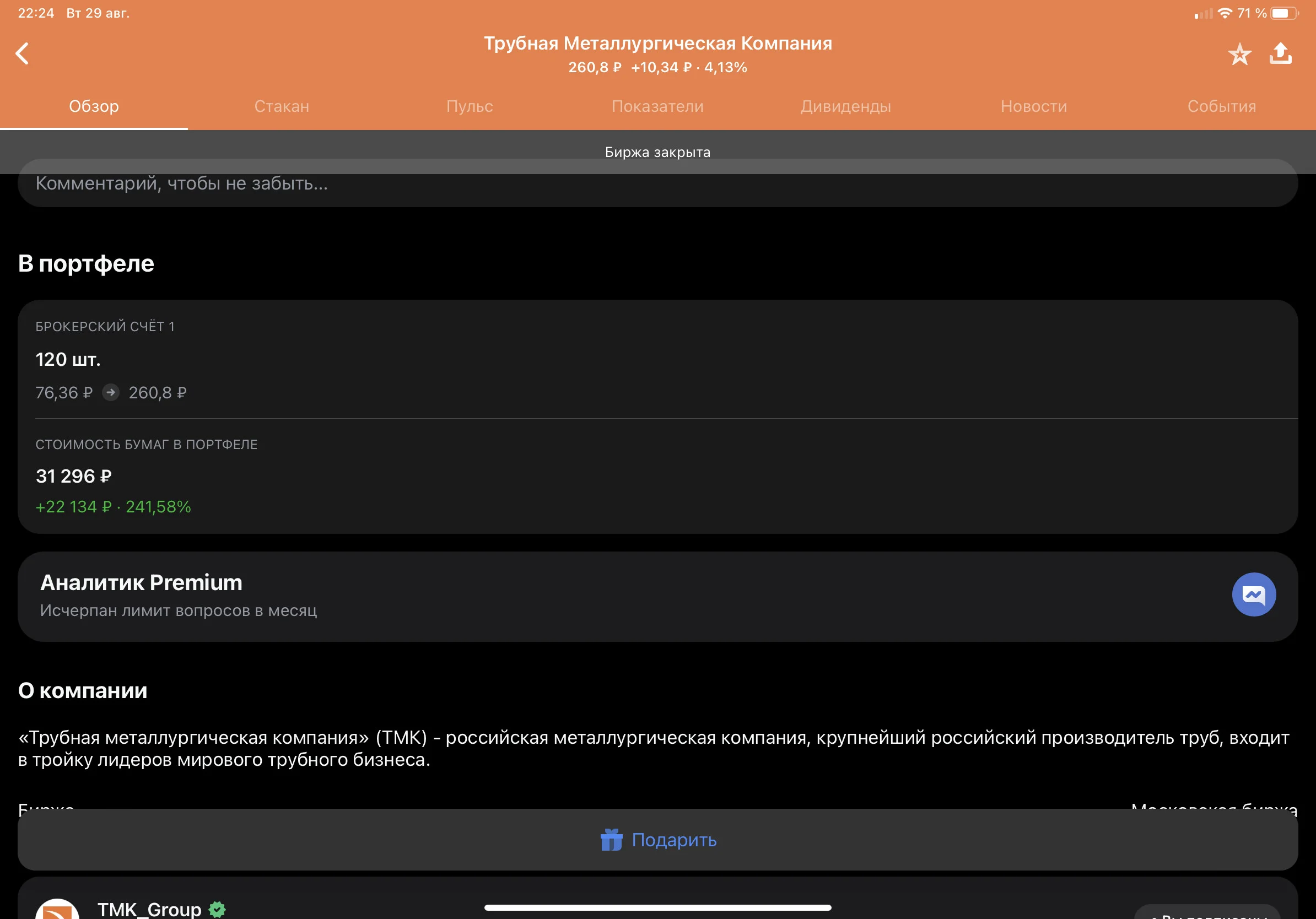Open the Аналитик Premium chat icon
The height and width of the screenshot is (919, 1316).
[x=1254, y=594]
